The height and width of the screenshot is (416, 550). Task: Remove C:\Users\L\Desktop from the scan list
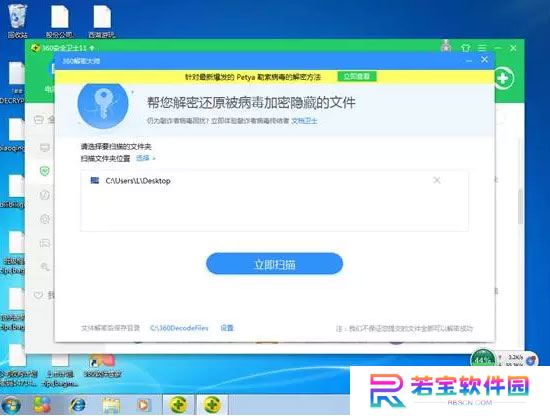click(x=437, y=180)
